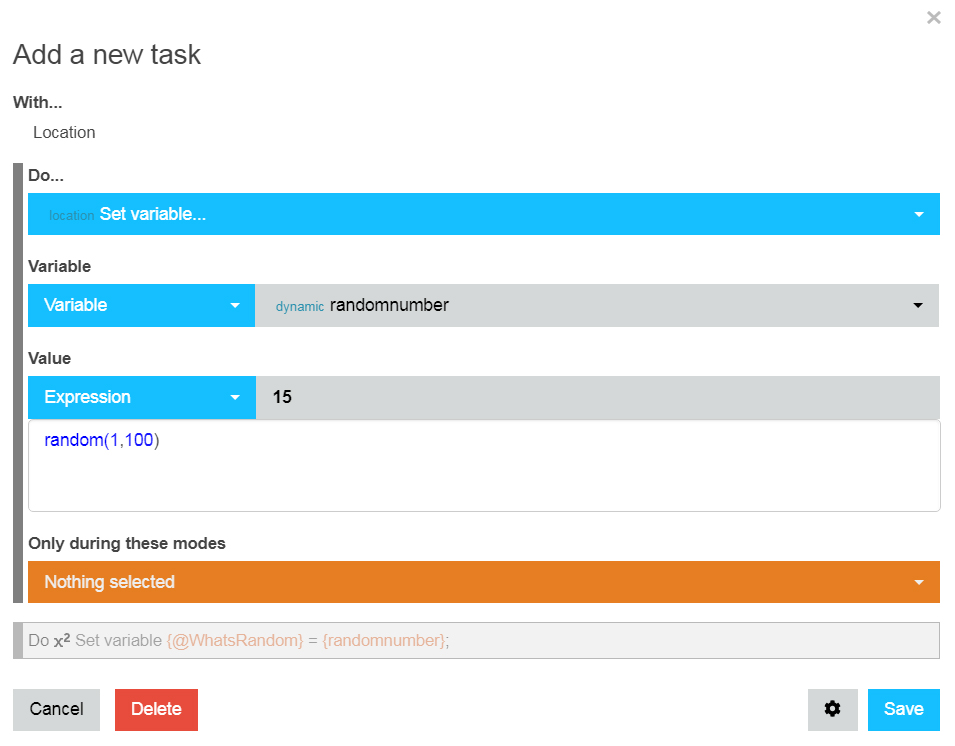Viewport: 955px width, 746px height.
Task: Expand the Expression value type dropdown
Action: pos(141,397)
